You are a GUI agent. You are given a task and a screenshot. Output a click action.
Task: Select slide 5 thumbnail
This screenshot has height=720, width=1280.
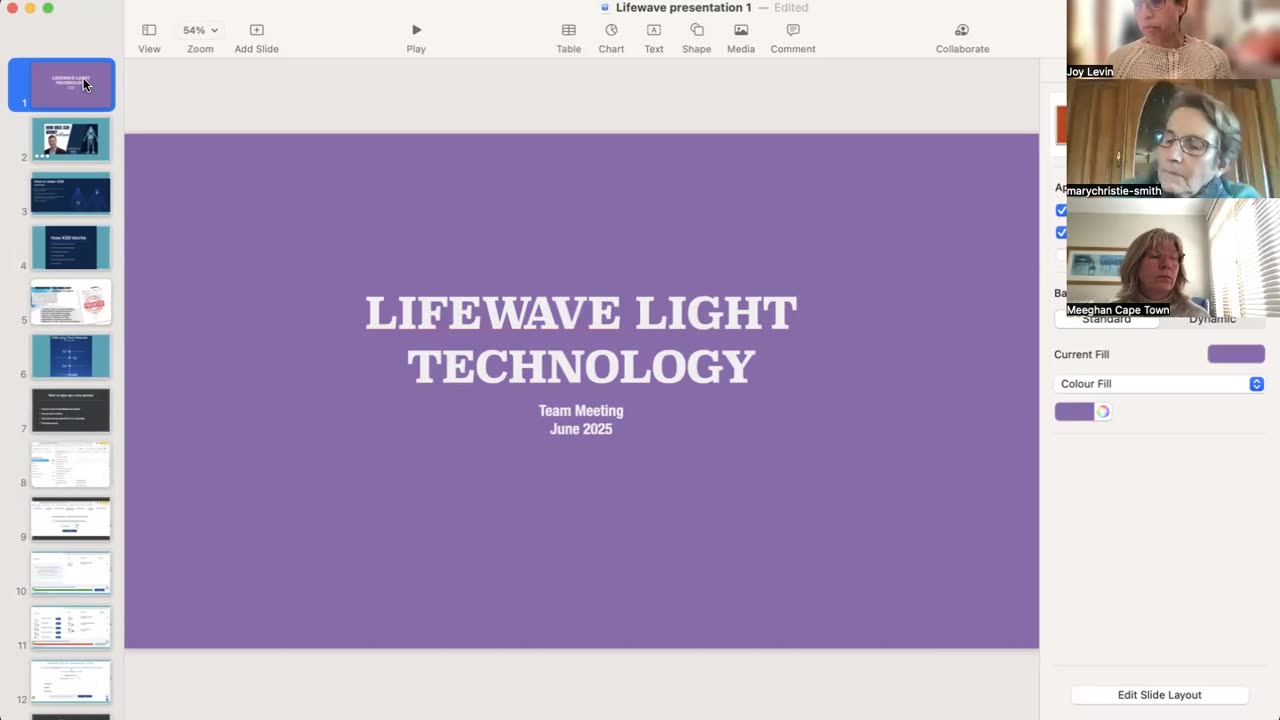click(x=71, y=302)
